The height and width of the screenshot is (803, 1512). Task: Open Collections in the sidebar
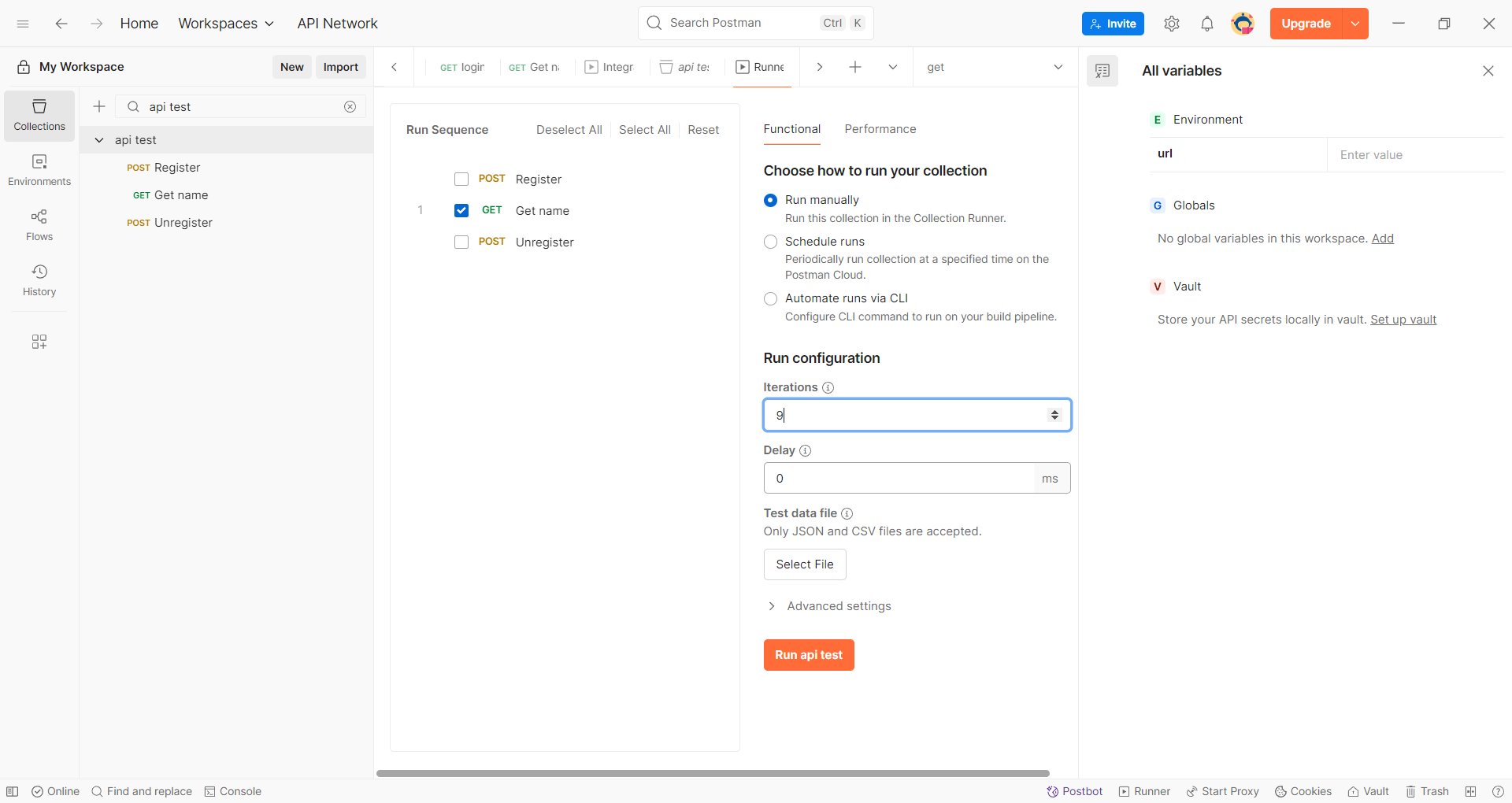[39, 116]
